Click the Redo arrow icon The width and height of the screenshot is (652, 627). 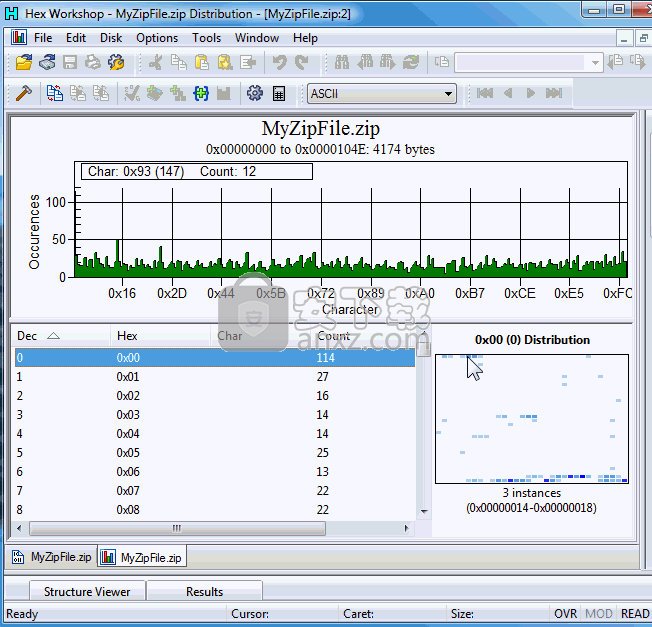tap(302, 62)
